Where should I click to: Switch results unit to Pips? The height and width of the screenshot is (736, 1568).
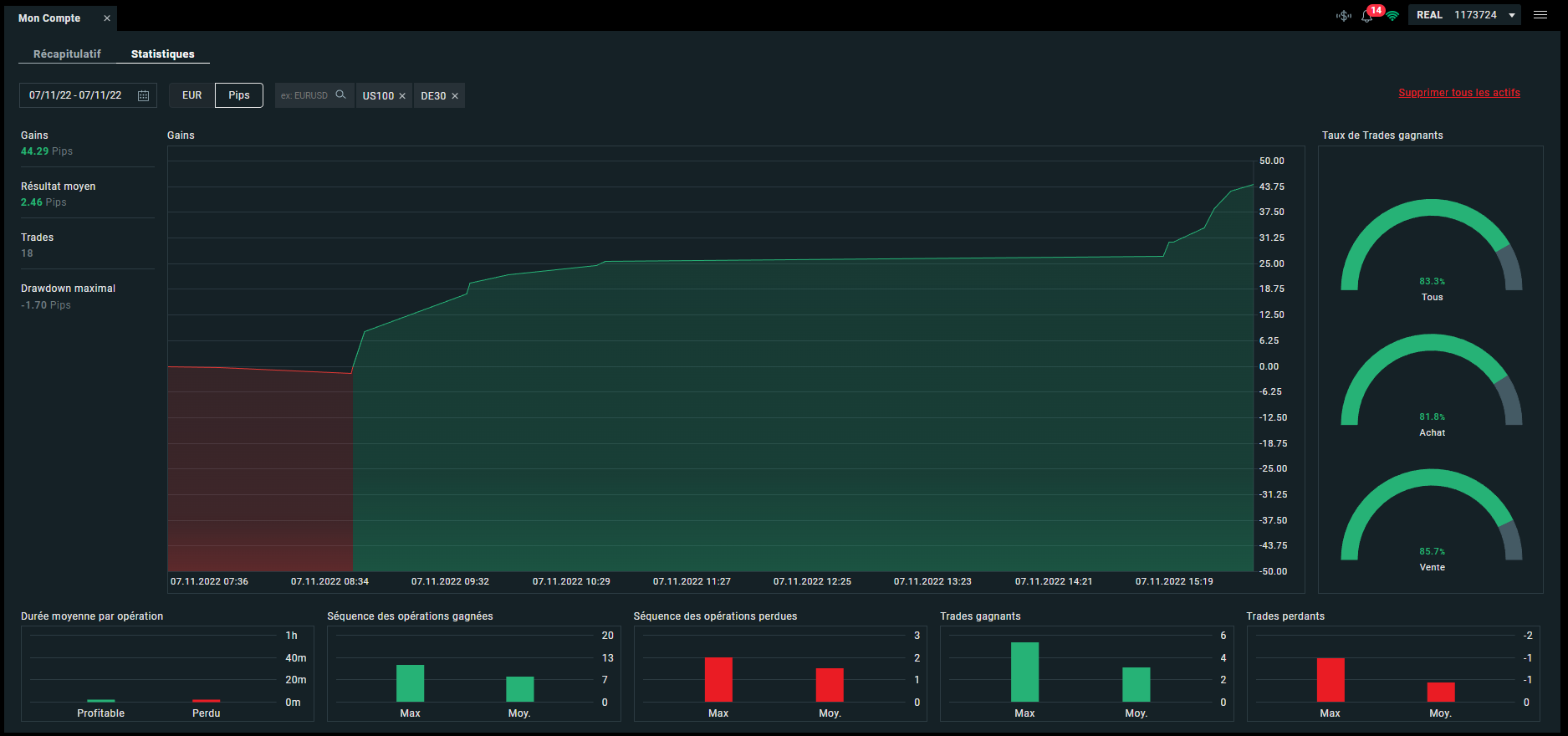point(239,95)
